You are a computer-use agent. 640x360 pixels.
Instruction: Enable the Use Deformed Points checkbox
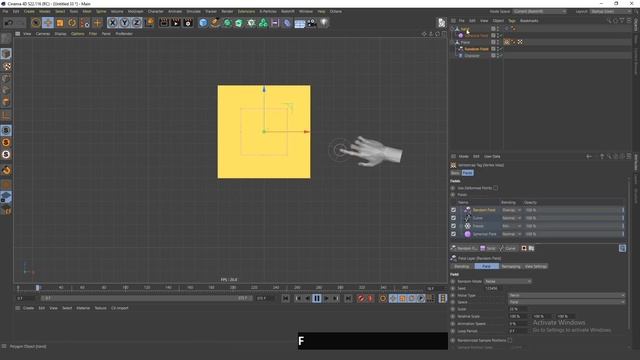[496, 188]
